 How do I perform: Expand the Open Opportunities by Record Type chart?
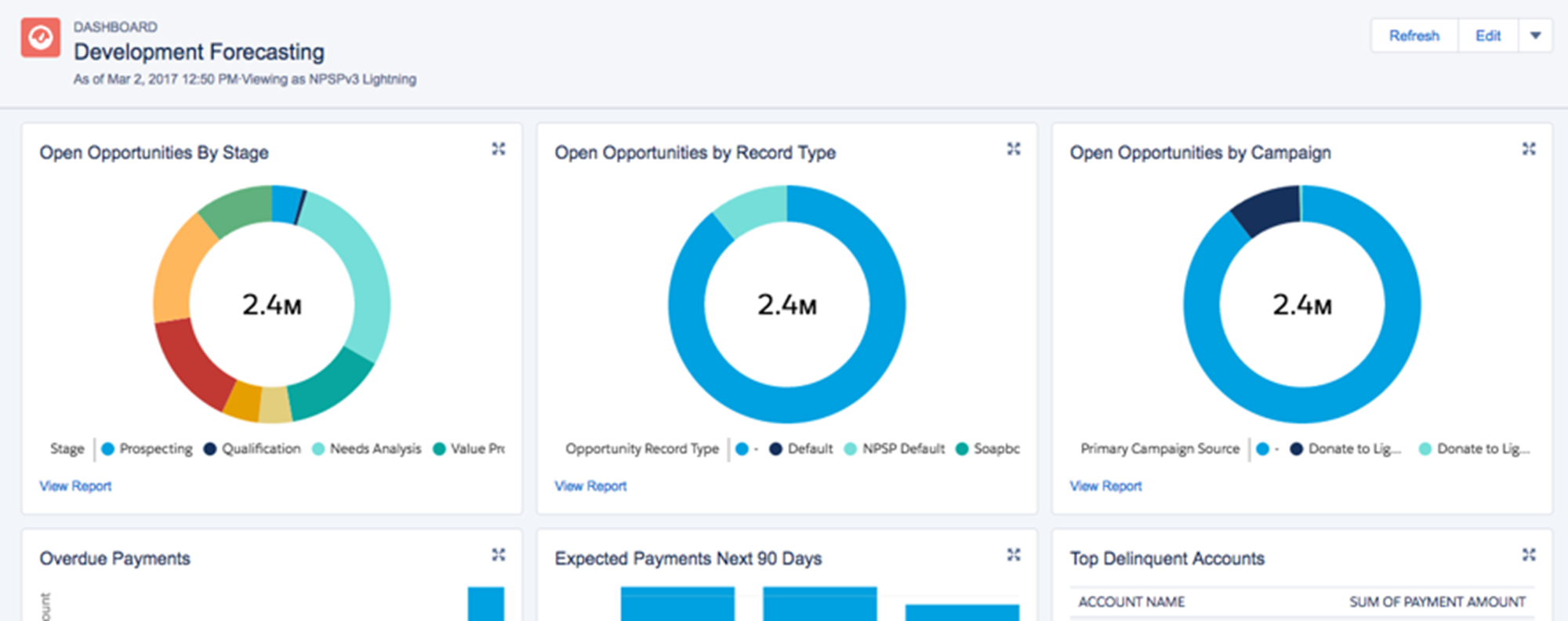(1013, 149)
